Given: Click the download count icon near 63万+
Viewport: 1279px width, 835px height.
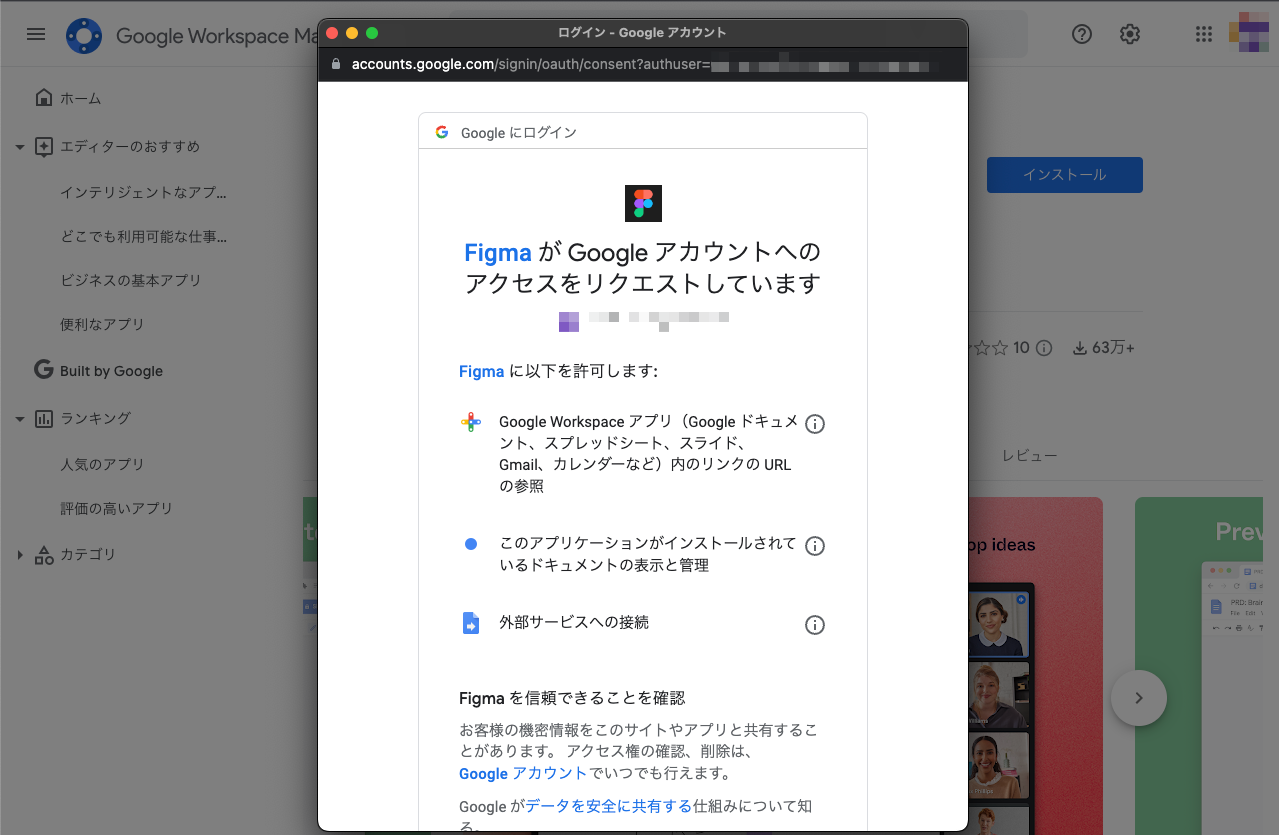Looking at the screenshot, I should tap(1080, 348).
